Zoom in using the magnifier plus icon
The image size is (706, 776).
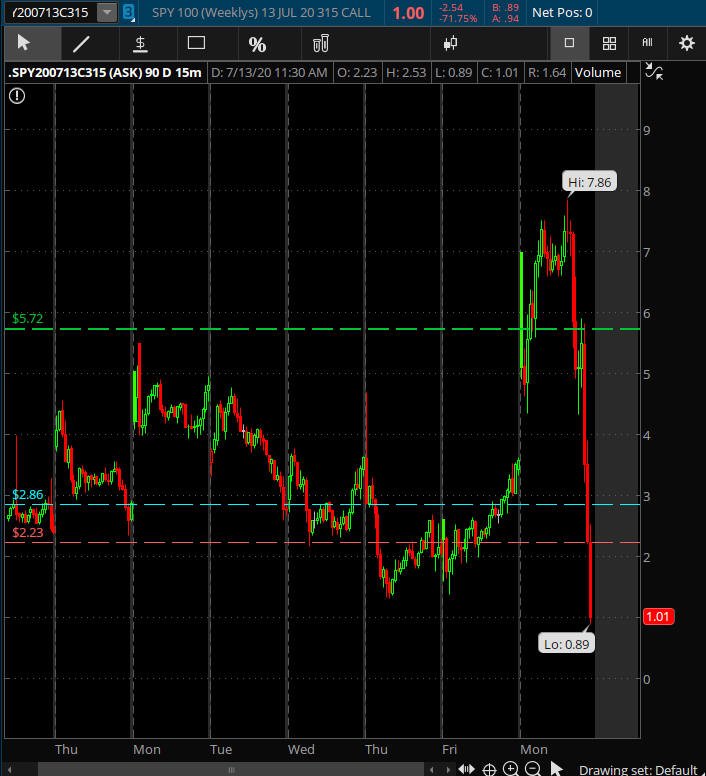click(x=511, y=769)
